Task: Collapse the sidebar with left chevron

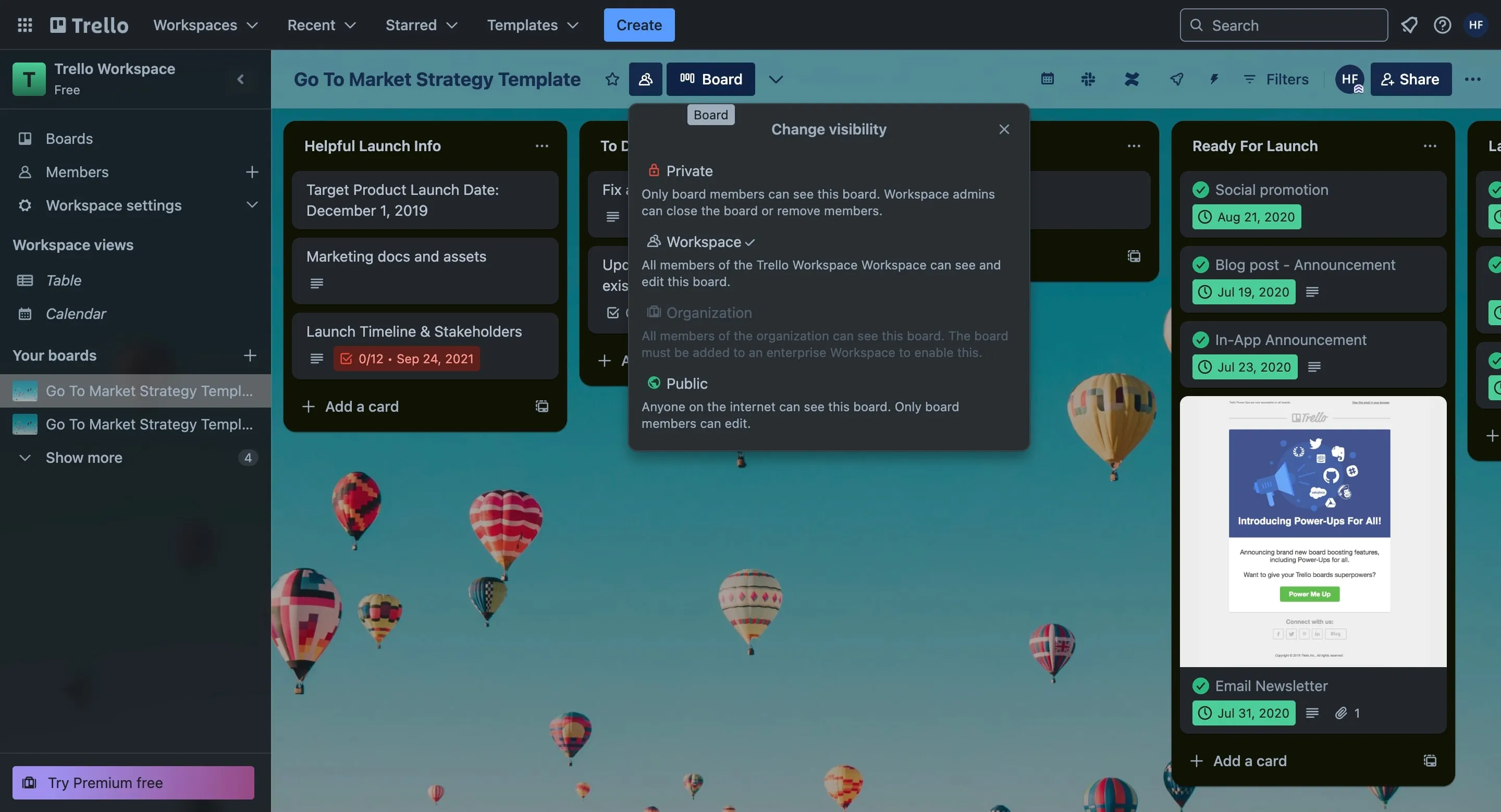Action: 241,79
